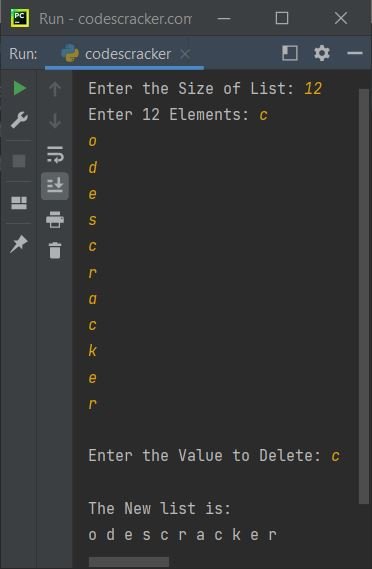This screenshot has width=372, height=569.
Task: Open run window settings gear menu
Action: click(x=322, y=54)
